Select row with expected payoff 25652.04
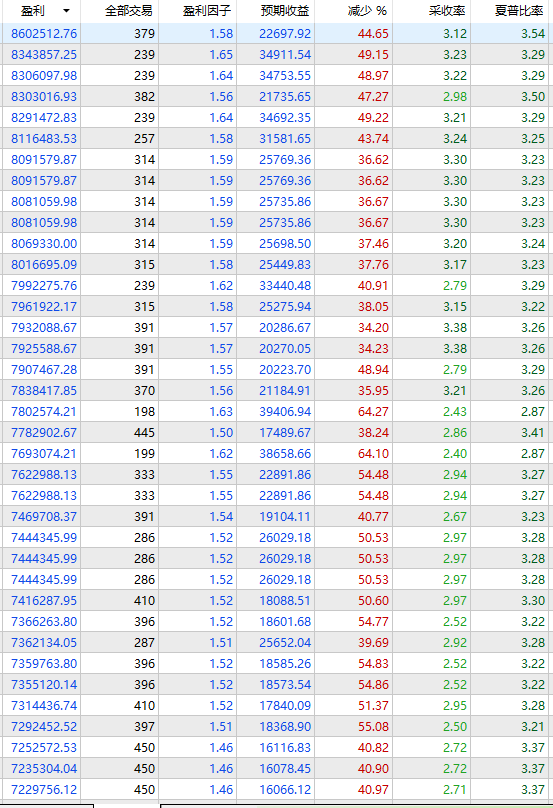 276,643
